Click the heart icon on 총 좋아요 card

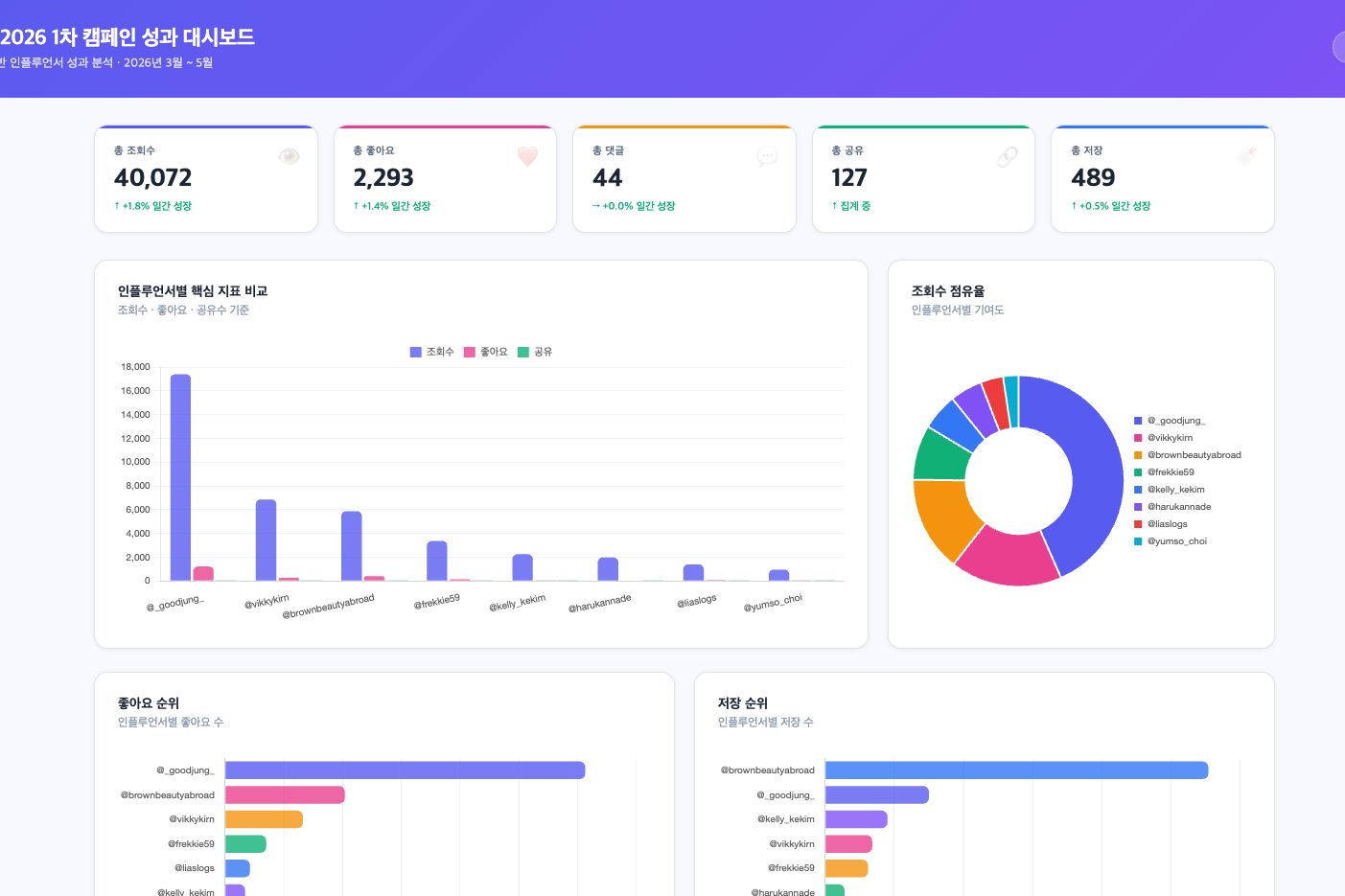click(x=527, y=156)
